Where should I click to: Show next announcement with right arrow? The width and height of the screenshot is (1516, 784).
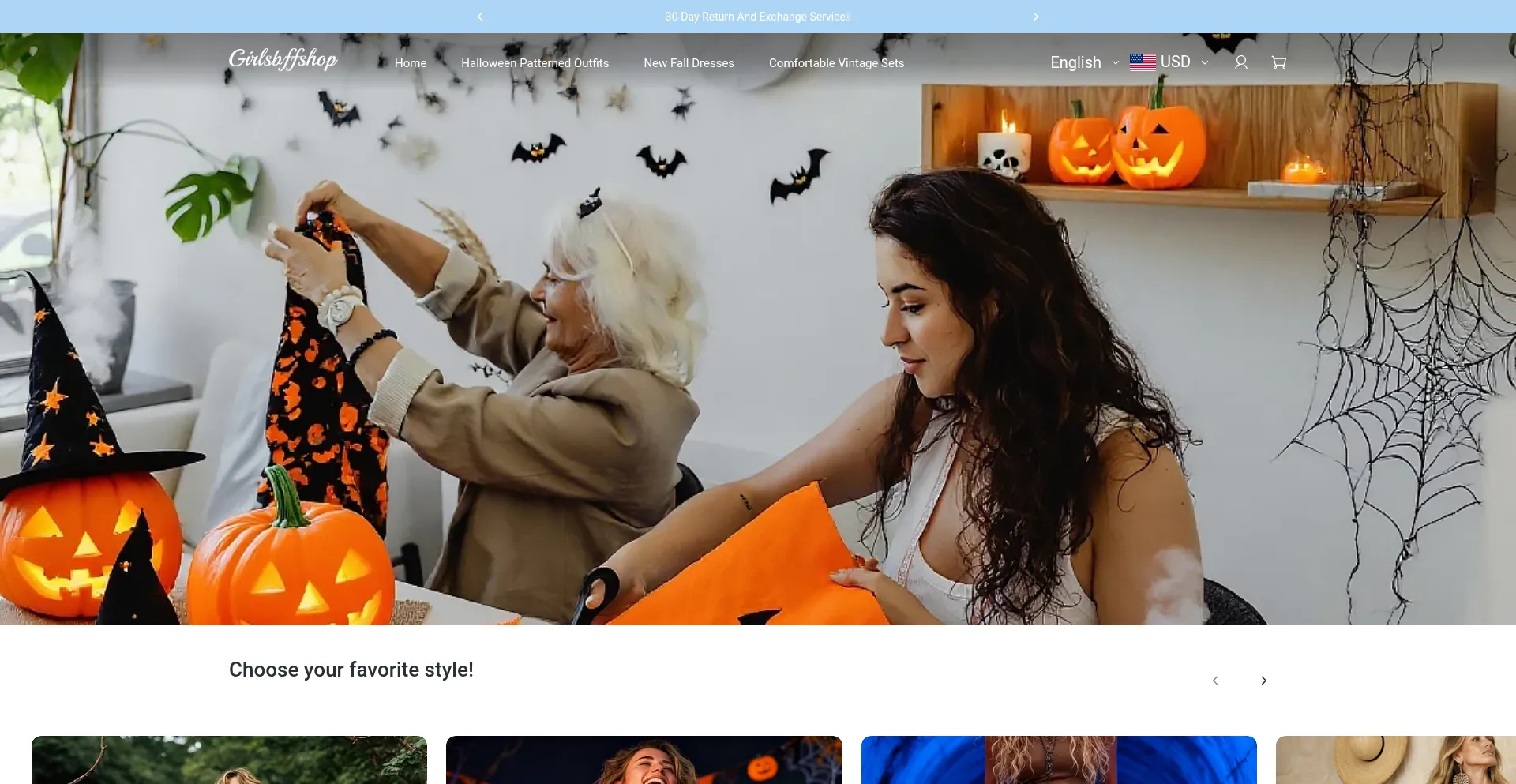click(x=1036, y=17)
